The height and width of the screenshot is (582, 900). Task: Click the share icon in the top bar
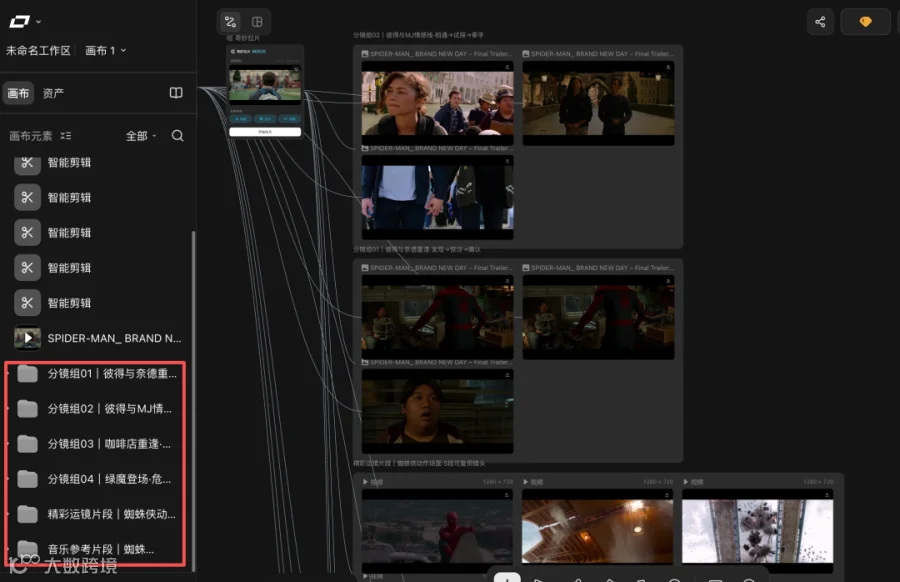(x=820, y=22)
